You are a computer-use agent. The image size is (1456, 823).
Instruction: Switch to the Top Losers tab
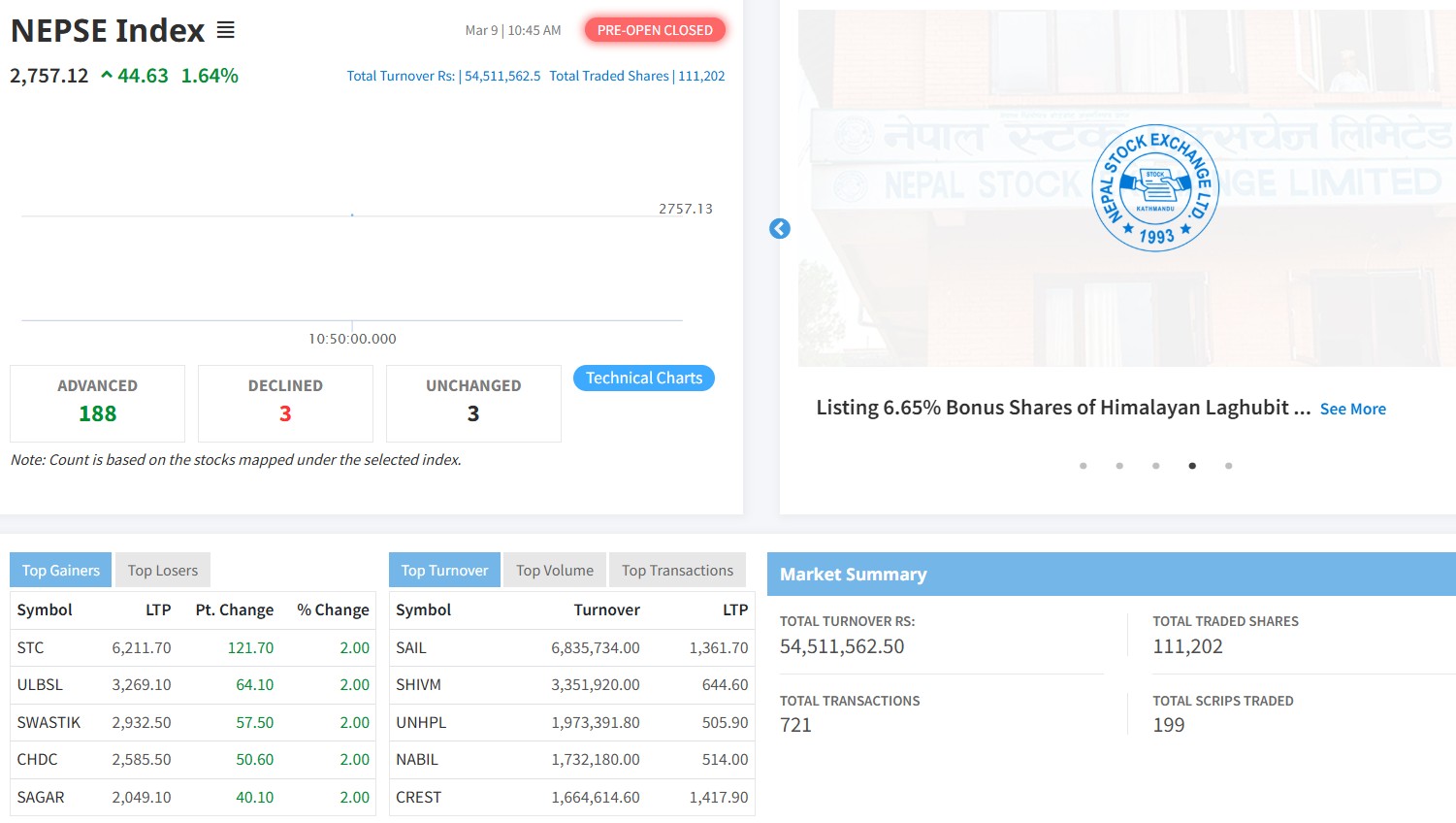coord(163,571)
